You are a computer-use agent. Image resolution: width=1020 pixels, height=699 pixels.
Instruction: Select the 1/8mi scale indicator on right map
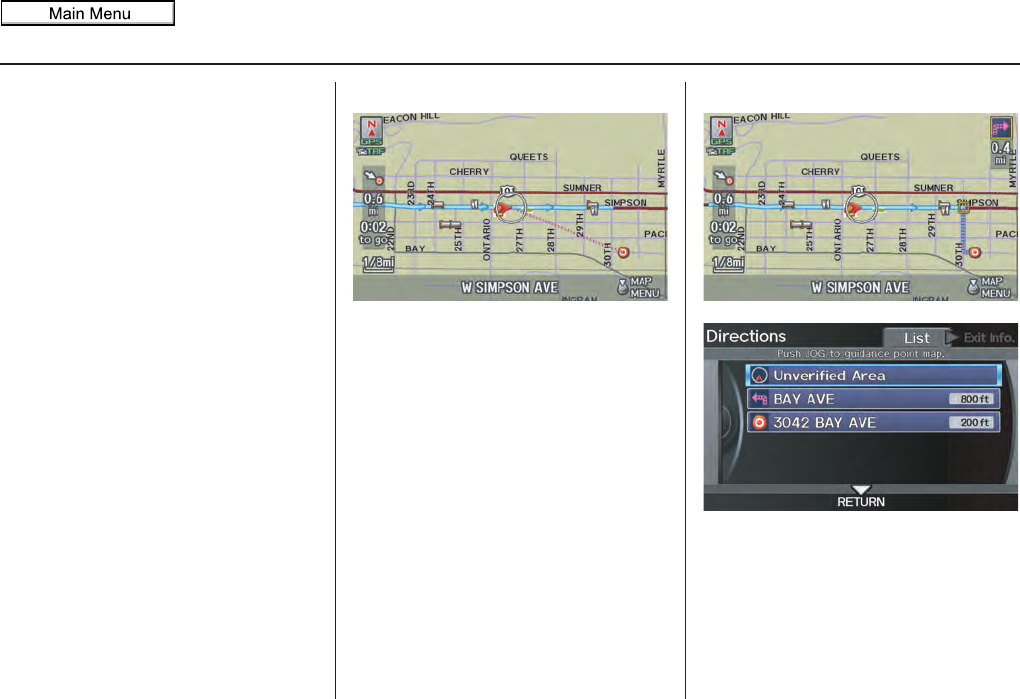(729, 263)
